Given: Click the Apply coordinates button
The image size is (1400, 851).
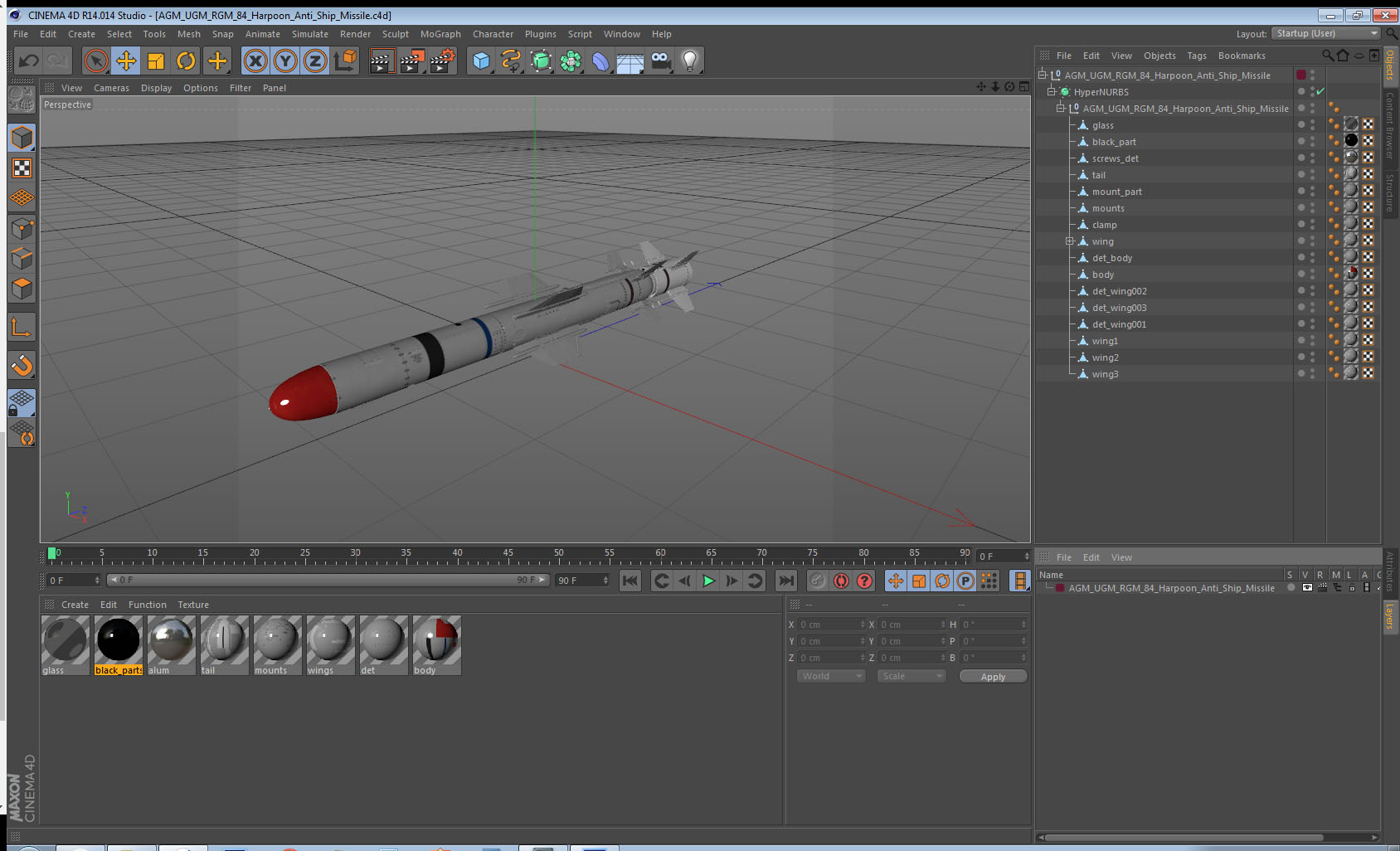Looking at the screenshot, I should (993, 676).
